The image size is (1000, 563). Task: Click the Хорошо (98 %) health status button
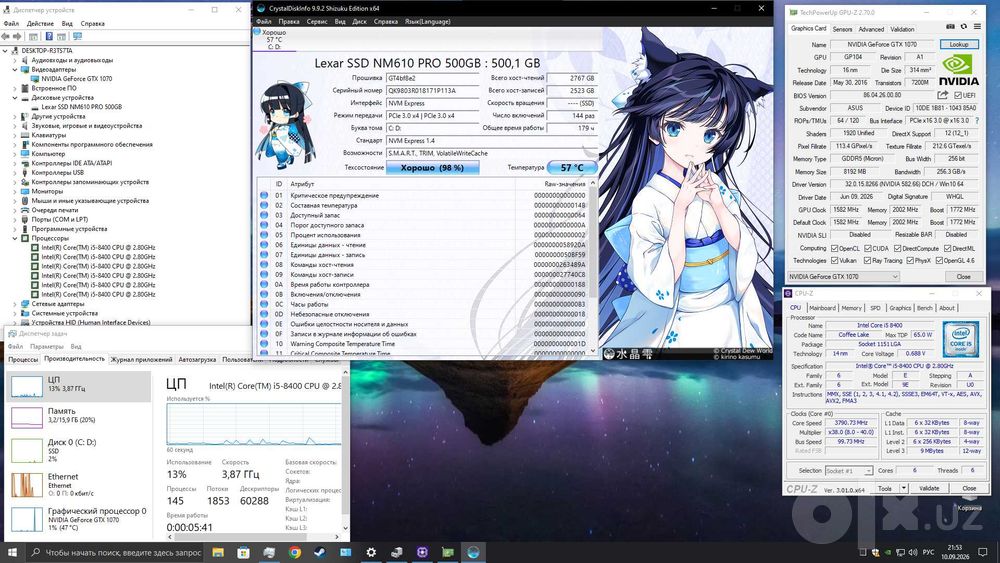(432, 168)
